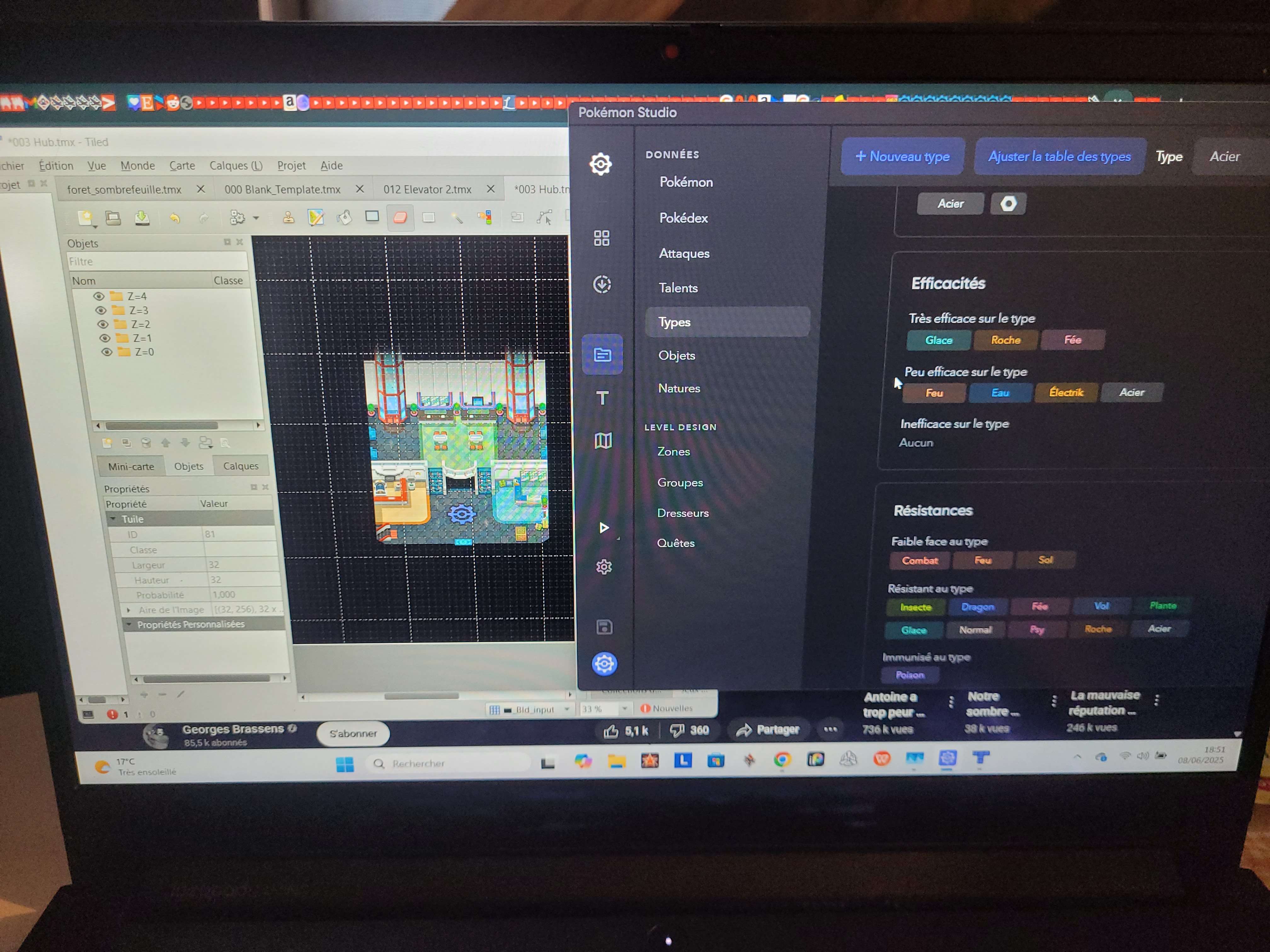Select the Bucket Fill tool in Tiled
1270x952 pixels.
coord(344,218)
